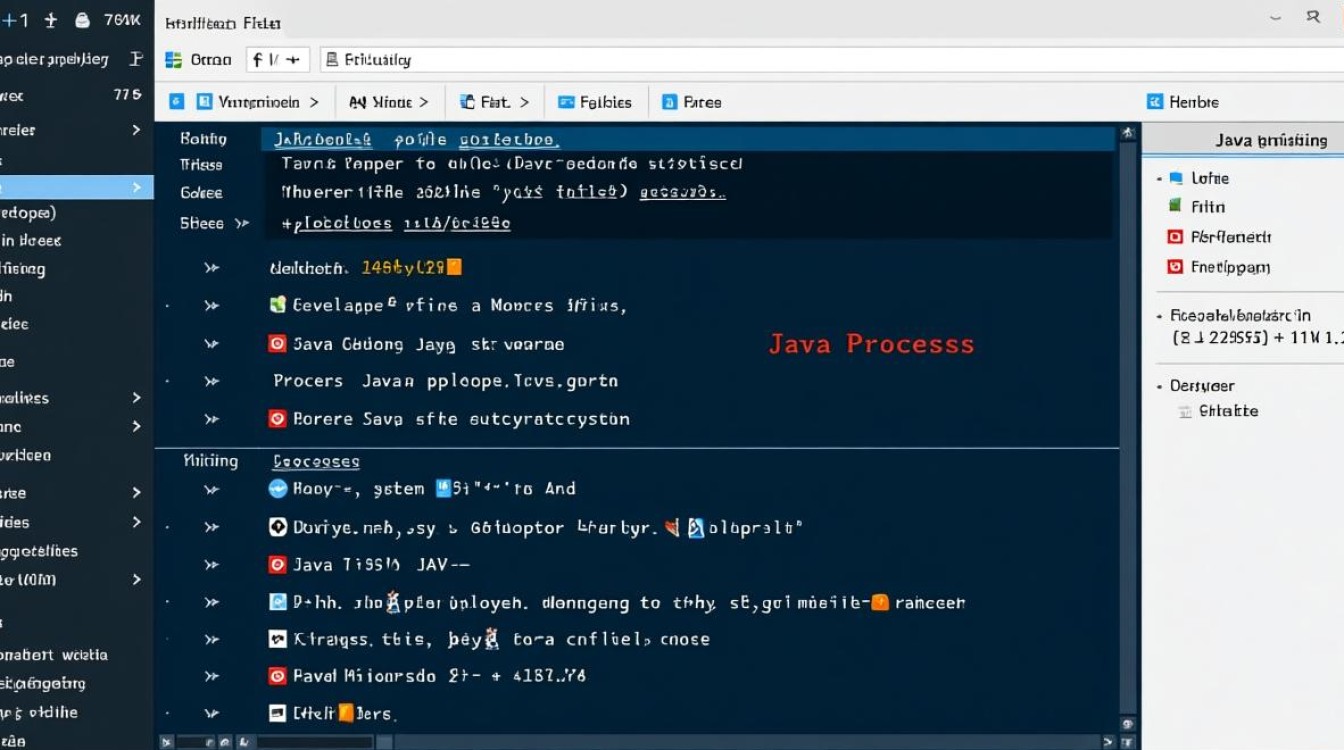Screen dimensions: 1344x750
Task: Expand the highlighted sidebar item's chevron
Action: click(136, 187)
